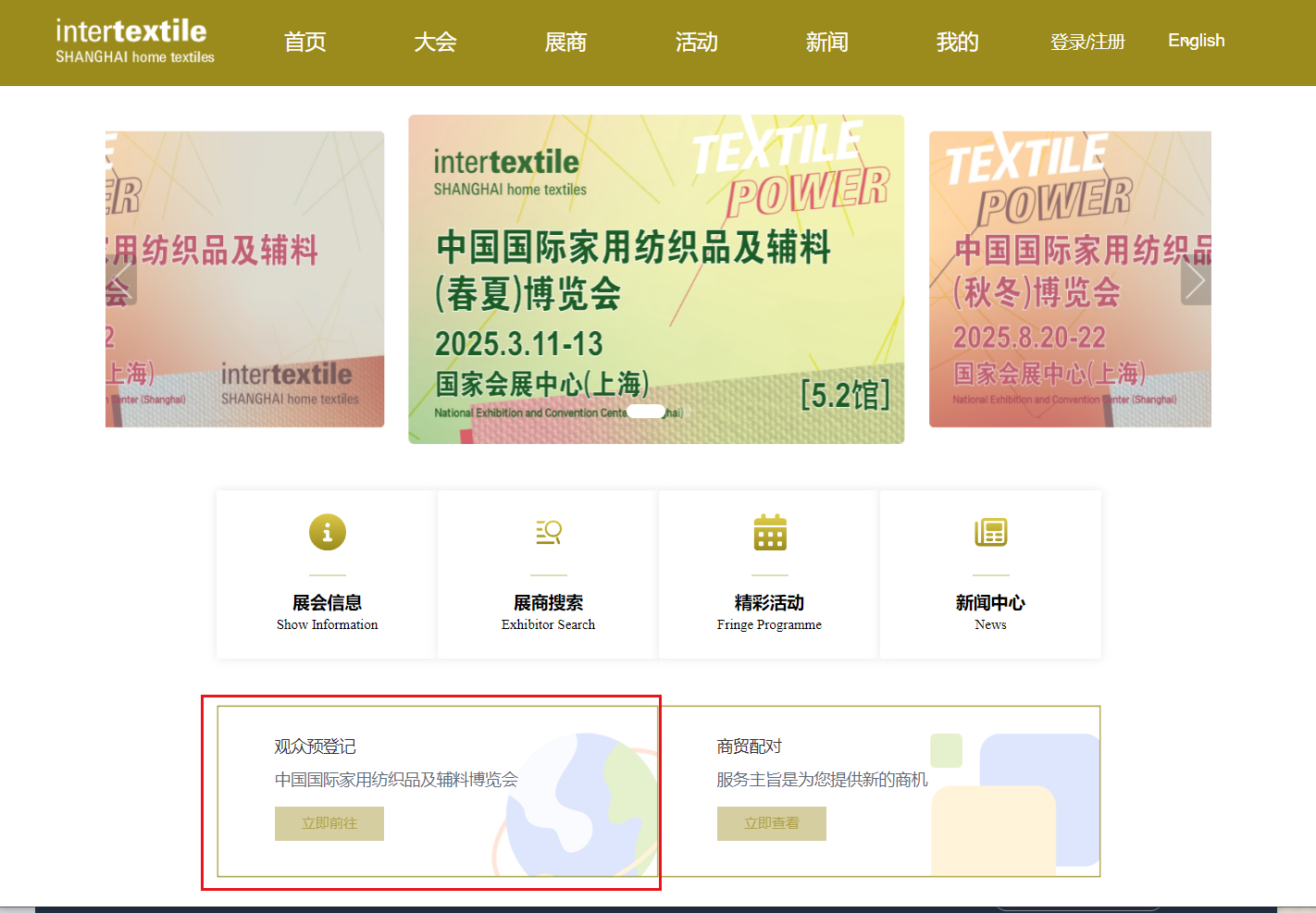Image resolution: width=1316 pixels, height=913 pixels.
Task: Click the Show Information info icon
Action: 327,532
